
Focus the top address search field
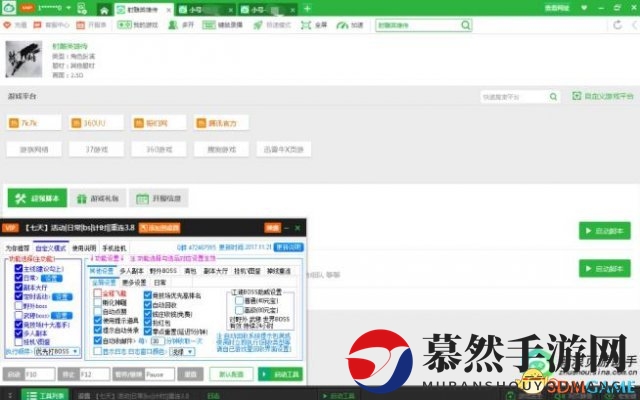pos(418,25)
